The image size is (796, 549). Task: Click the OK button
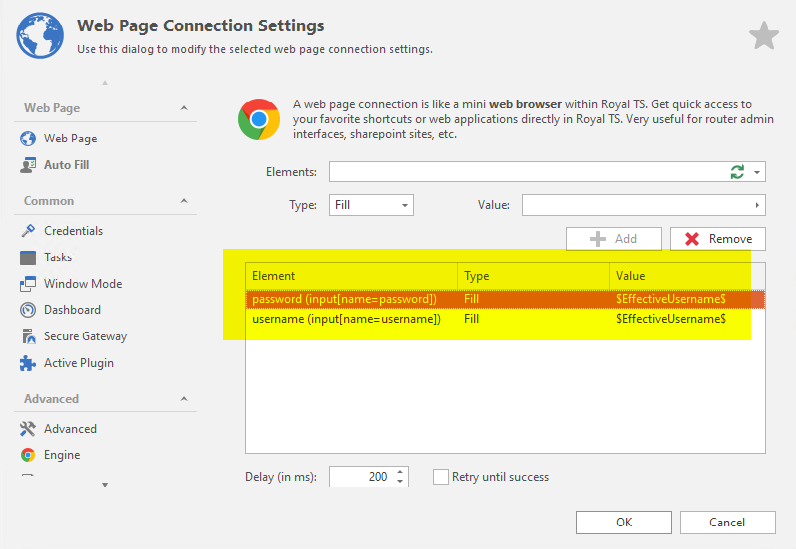[x=623, y=522]
